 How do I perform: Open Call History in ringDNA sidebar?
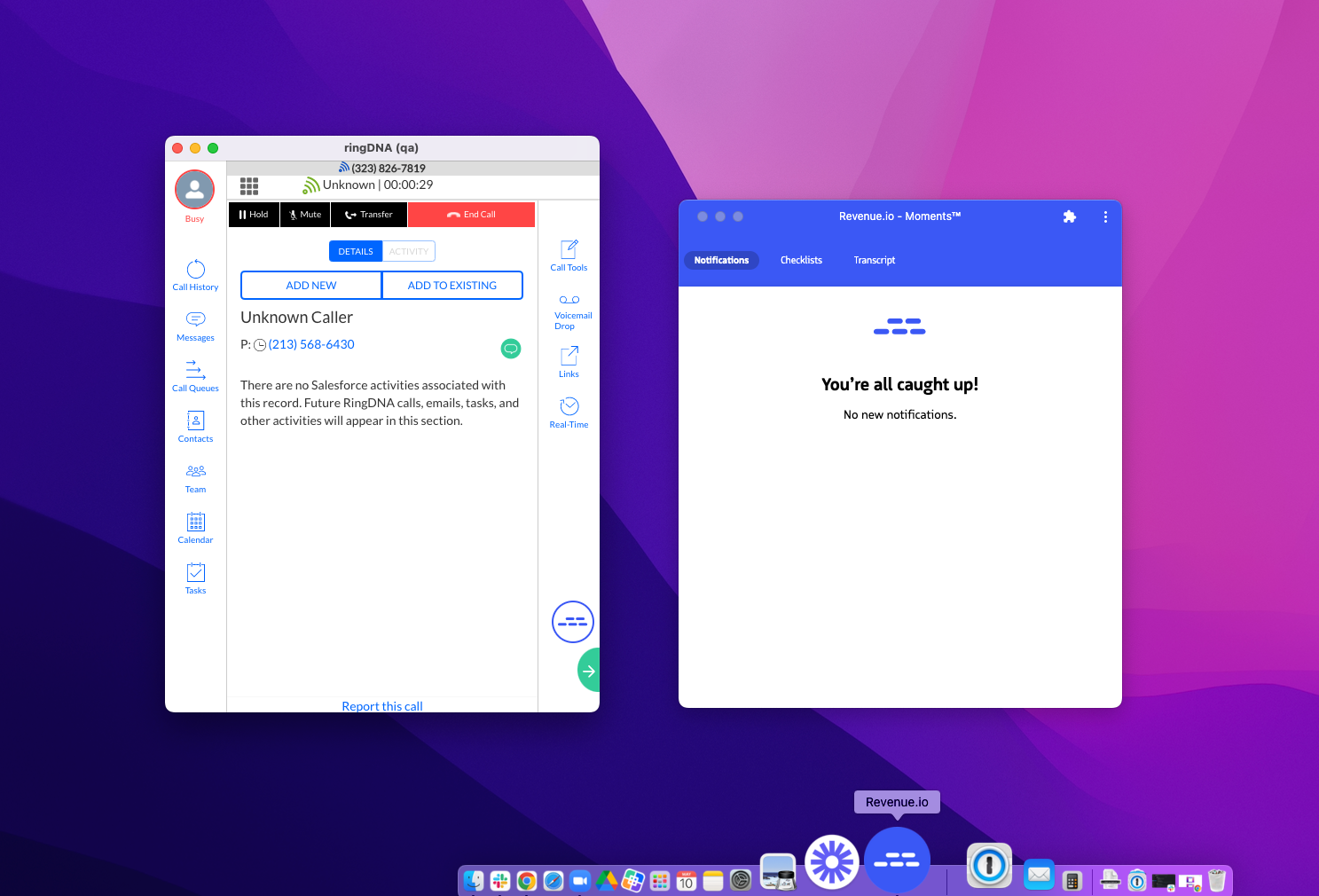click(195, 275)
